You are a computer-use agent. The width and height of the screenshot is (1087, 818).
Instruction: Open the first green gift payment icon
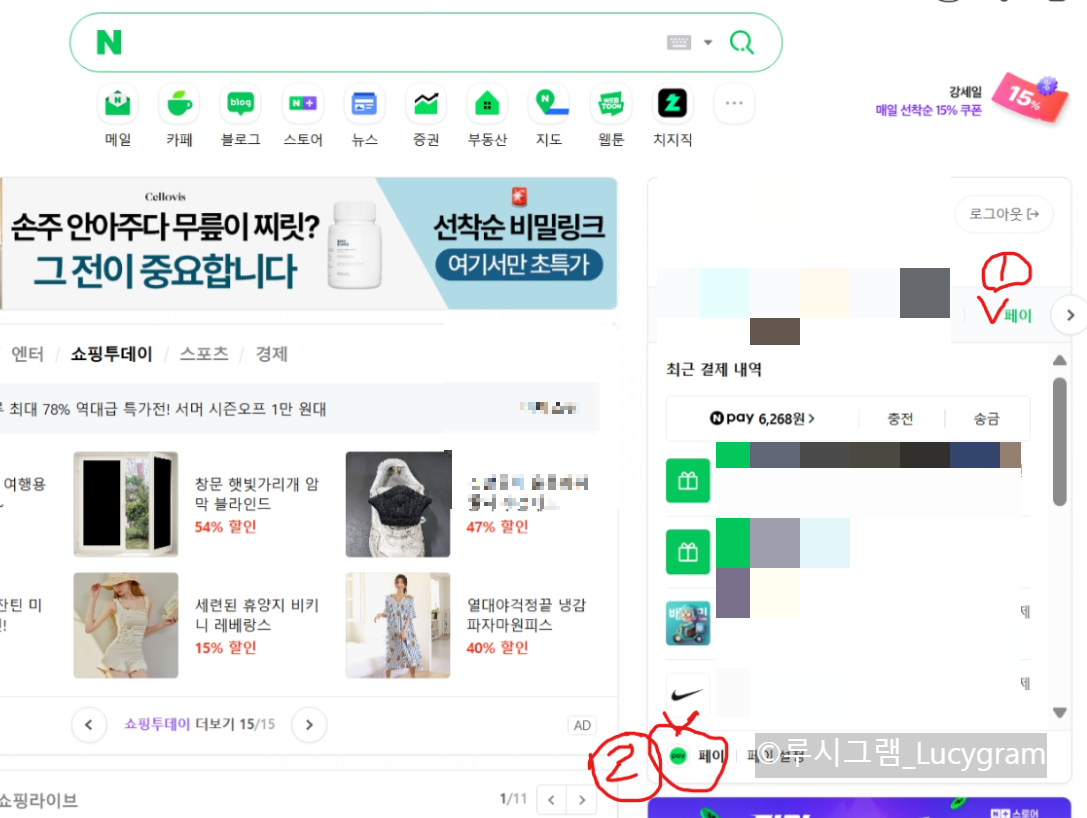688,480
